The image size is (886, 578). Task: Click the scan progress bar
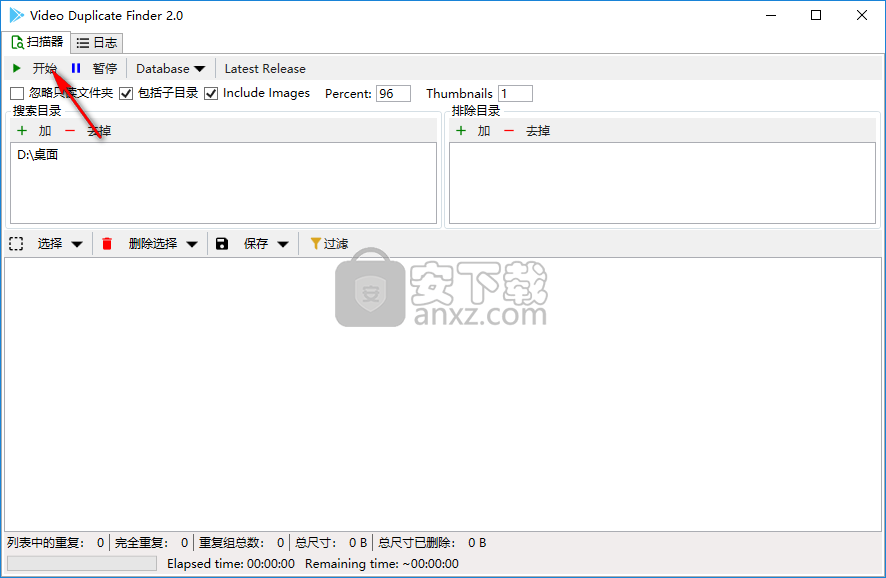coord(82,563)
